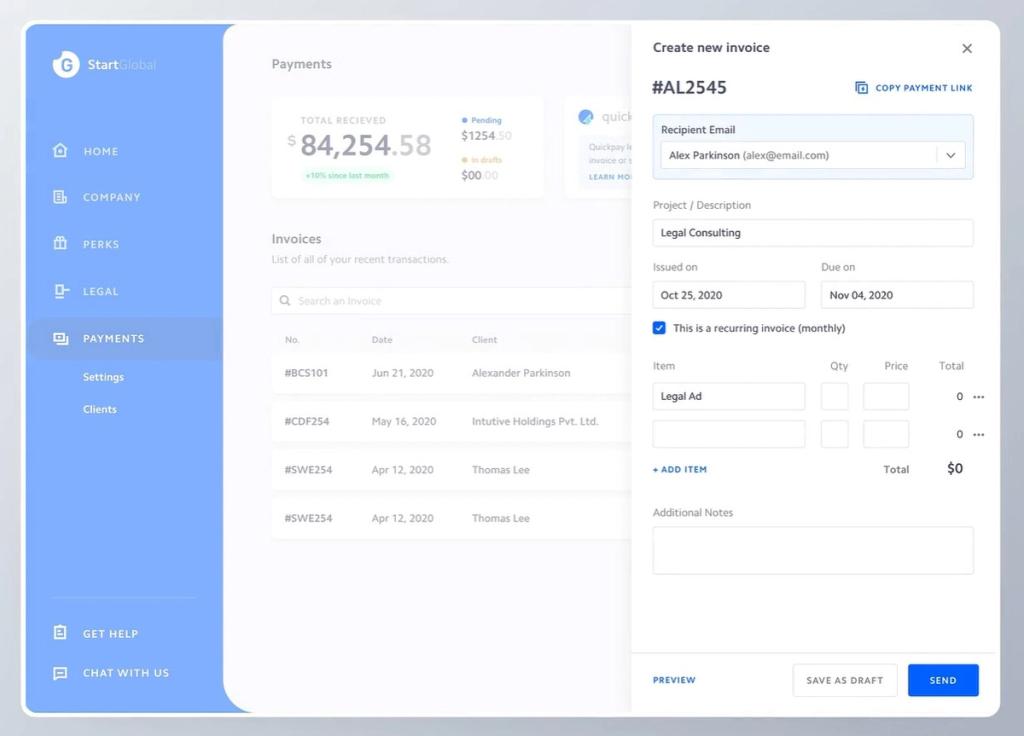This screenshot has height=736, width=1024.
Task: Click the Client column header
Action: (485, 340)
